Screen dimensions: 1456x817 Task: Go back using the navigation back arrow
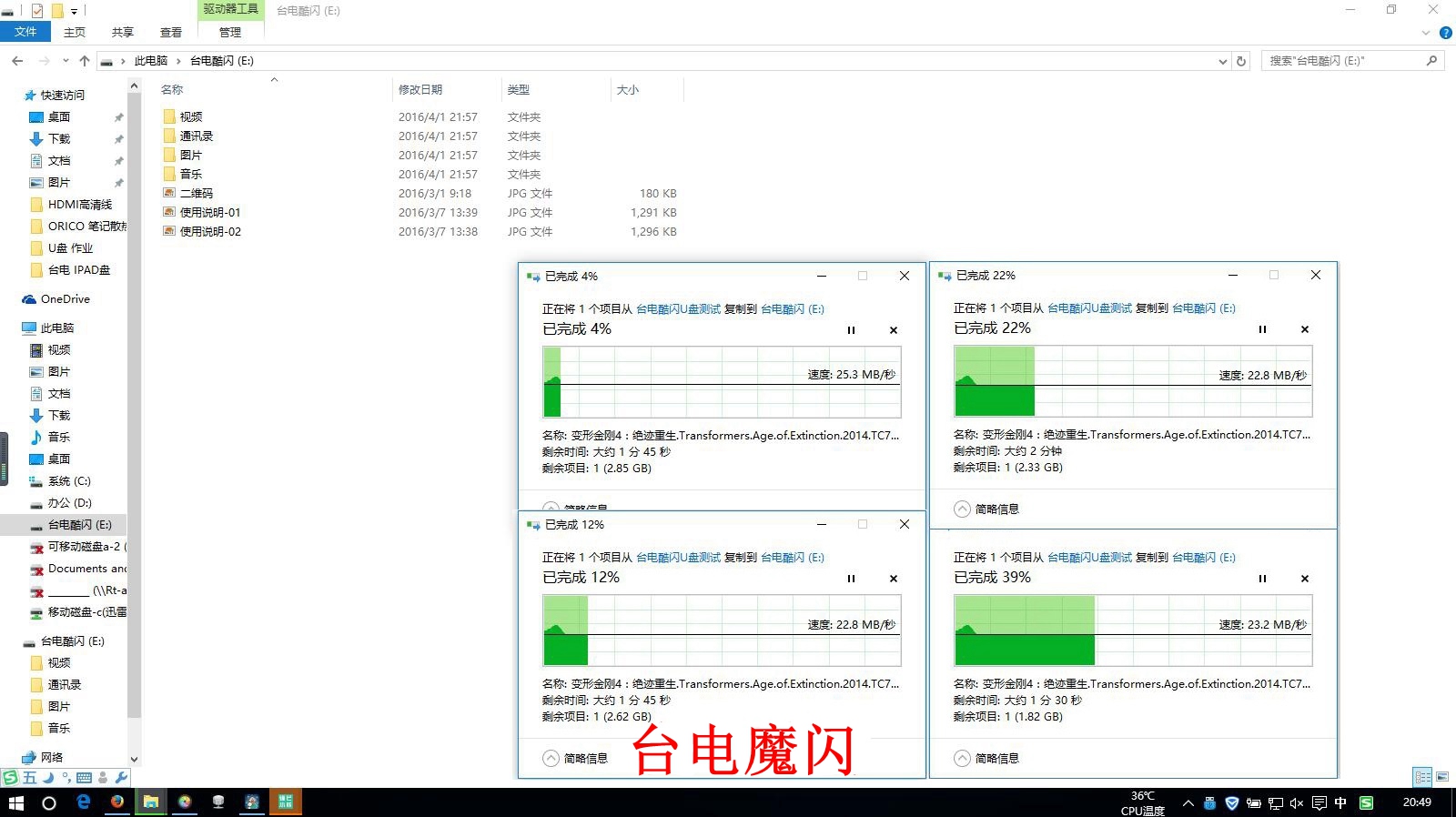[x=17, y=61]
